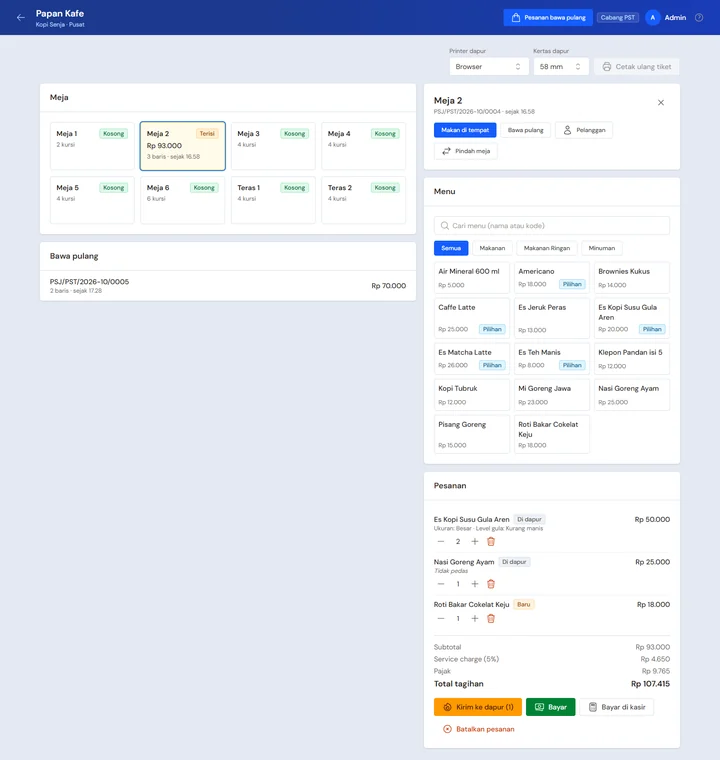
Task: Open the Kertas dapur 58 mm dropdown
Action: [561, 66]
